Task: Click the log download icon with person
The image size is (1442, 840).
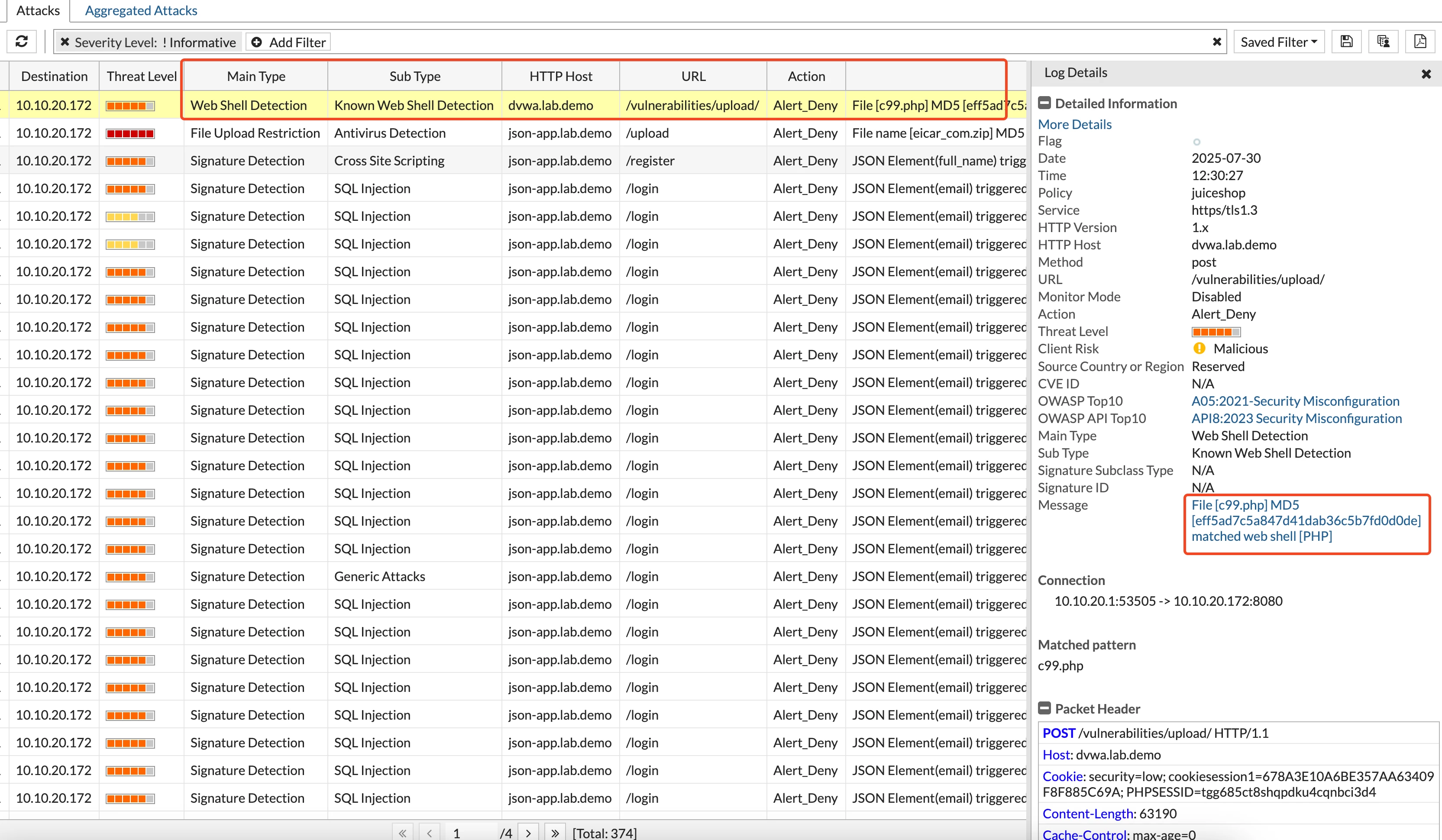Action: (1383, 42)
